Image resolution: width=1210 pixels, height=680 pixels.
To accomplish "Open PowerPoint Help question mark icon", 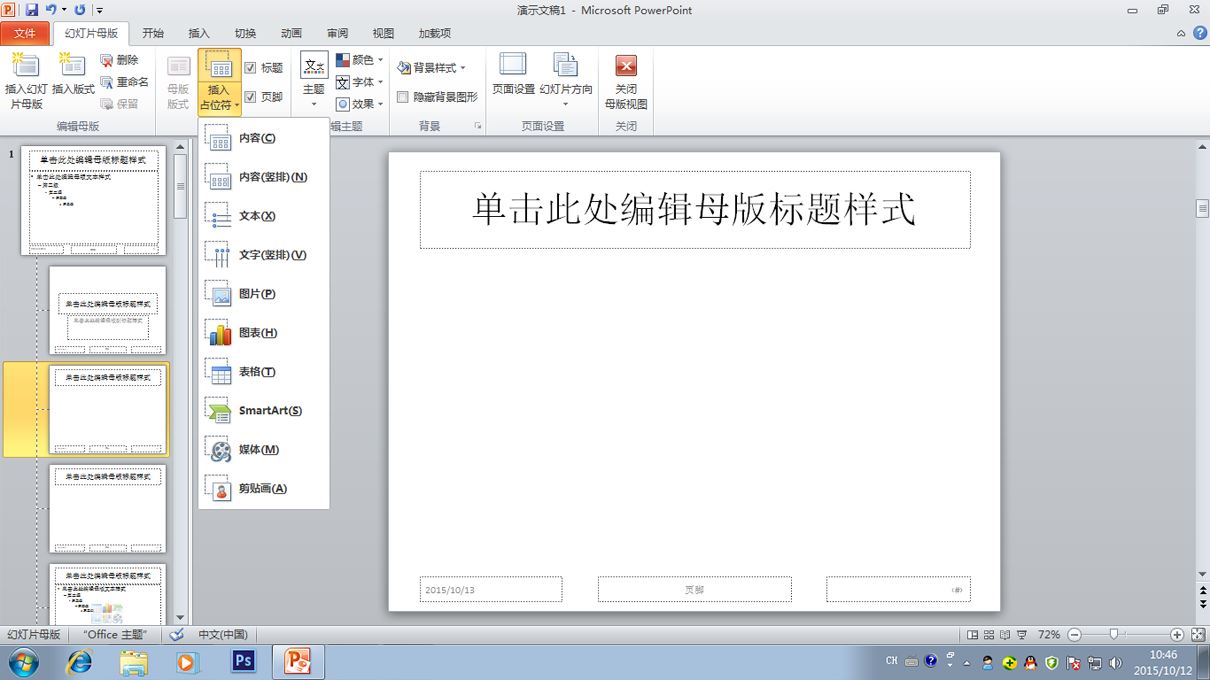I will [1198, 33].
